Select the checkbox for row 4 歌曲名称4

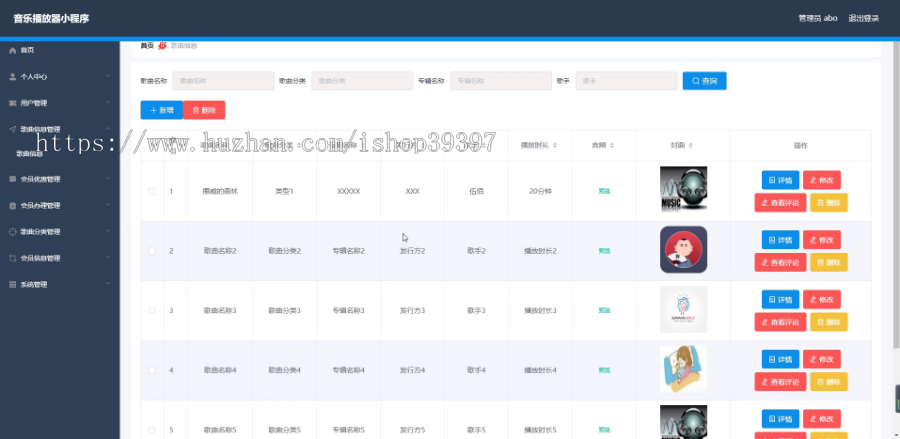click(x=152, y=370)
